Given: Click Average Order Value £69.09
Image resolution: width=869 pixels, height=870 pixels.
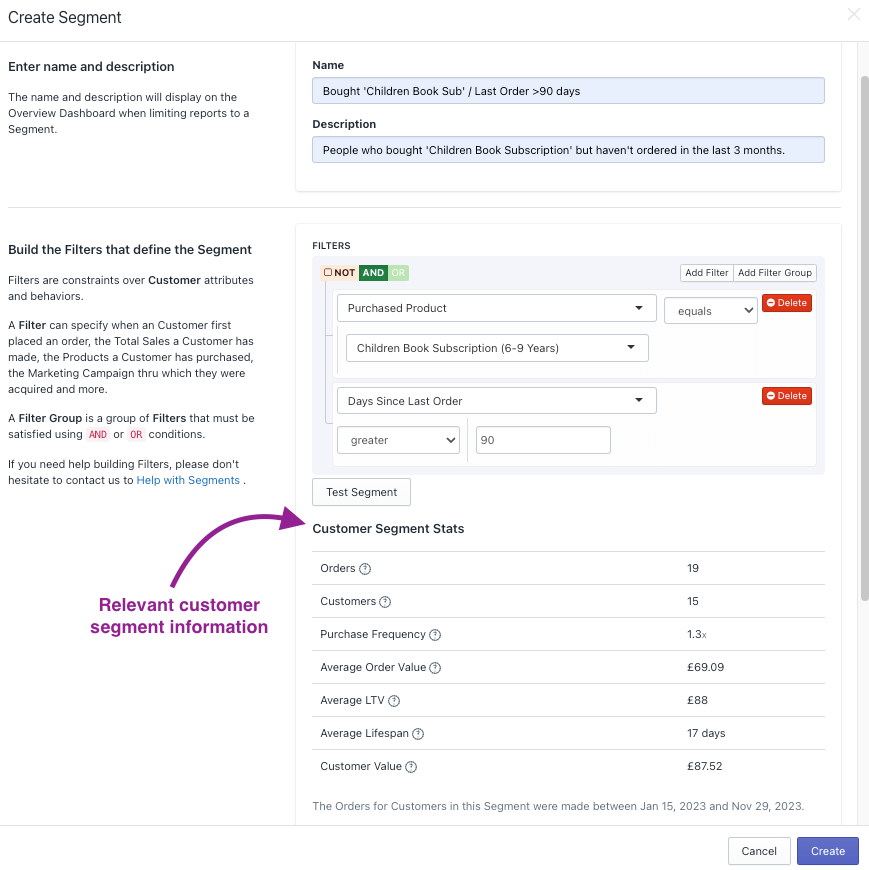Looking at the screenshot, I should coord(705,667).
